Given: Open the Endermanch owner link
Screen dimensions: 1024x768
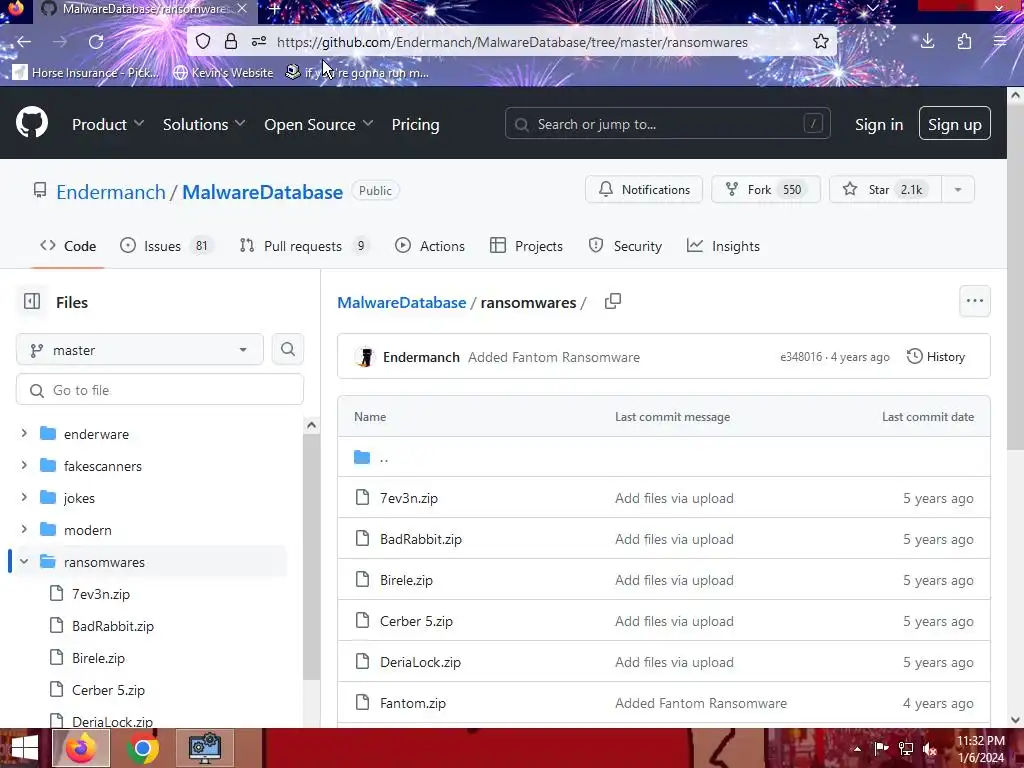Looking at the screenshot, I should [x=111, y=192].
